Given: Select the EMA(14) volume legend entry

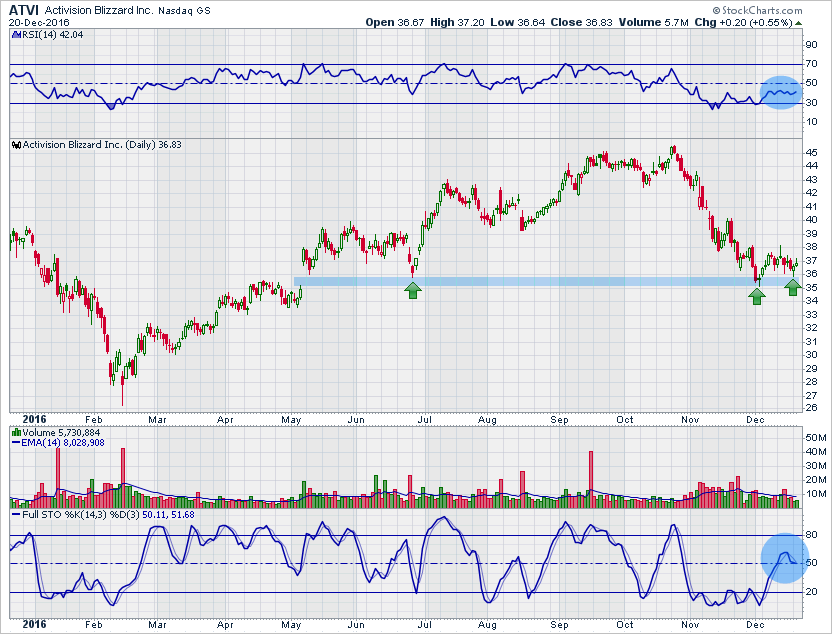Looking at the screenshot, I should [58, 443].
